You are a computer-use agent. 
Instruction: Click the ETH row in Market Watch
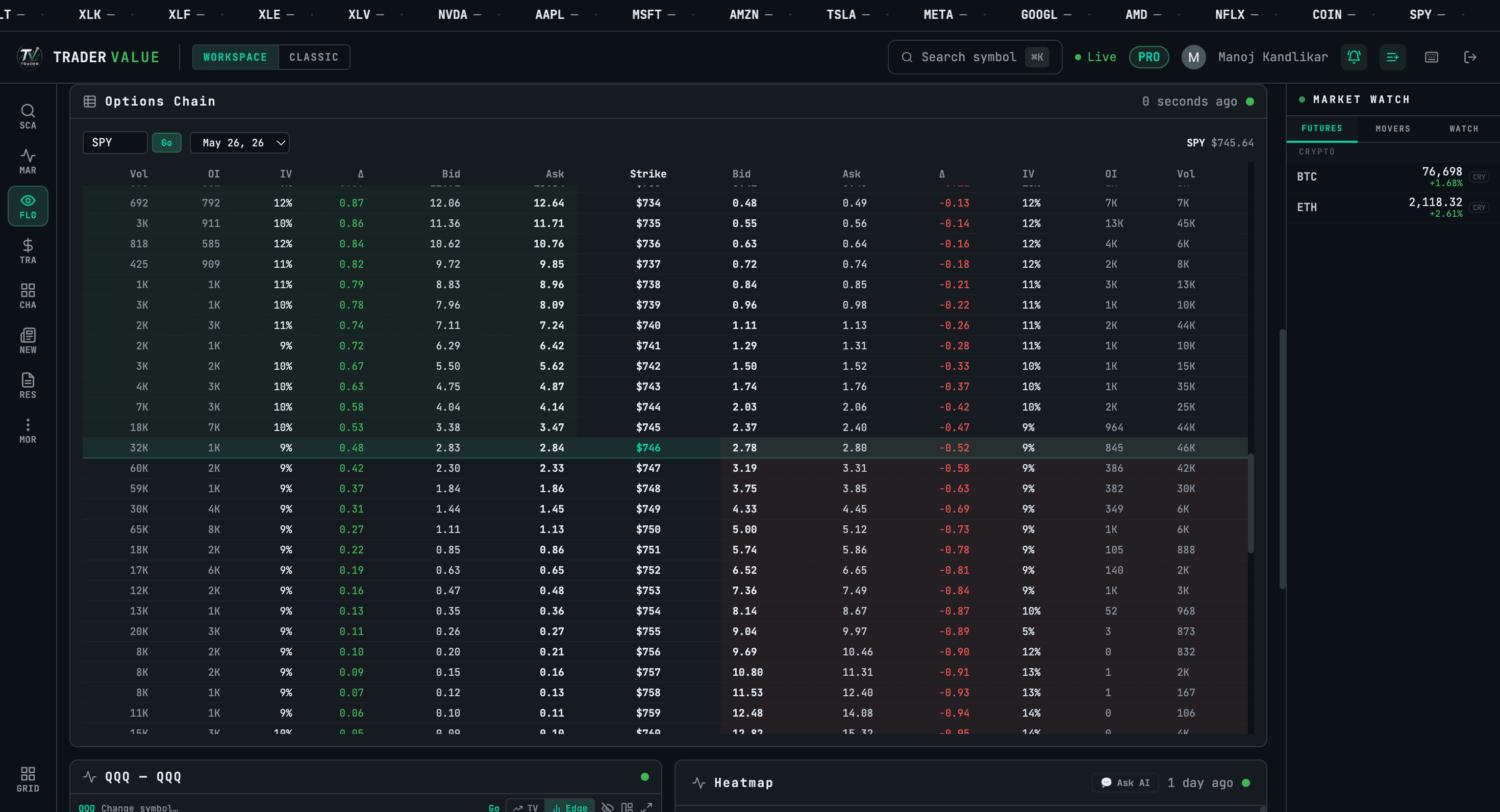(x=1393, y=207)
